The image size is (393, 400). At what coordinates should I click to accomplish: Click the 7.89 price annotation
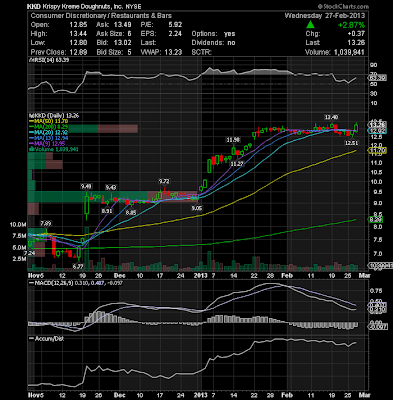click(x=46, y=223)
